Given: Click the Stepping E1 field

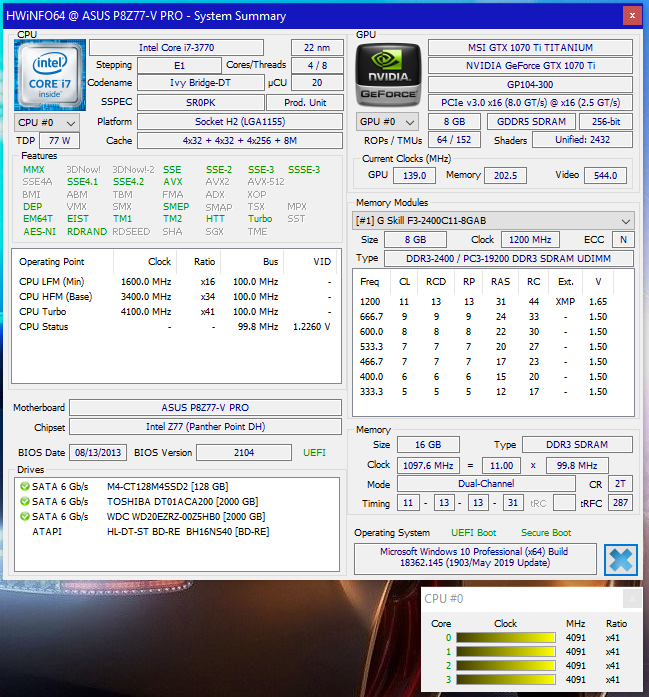Looking at the screenshot, I should click(179, 65).
